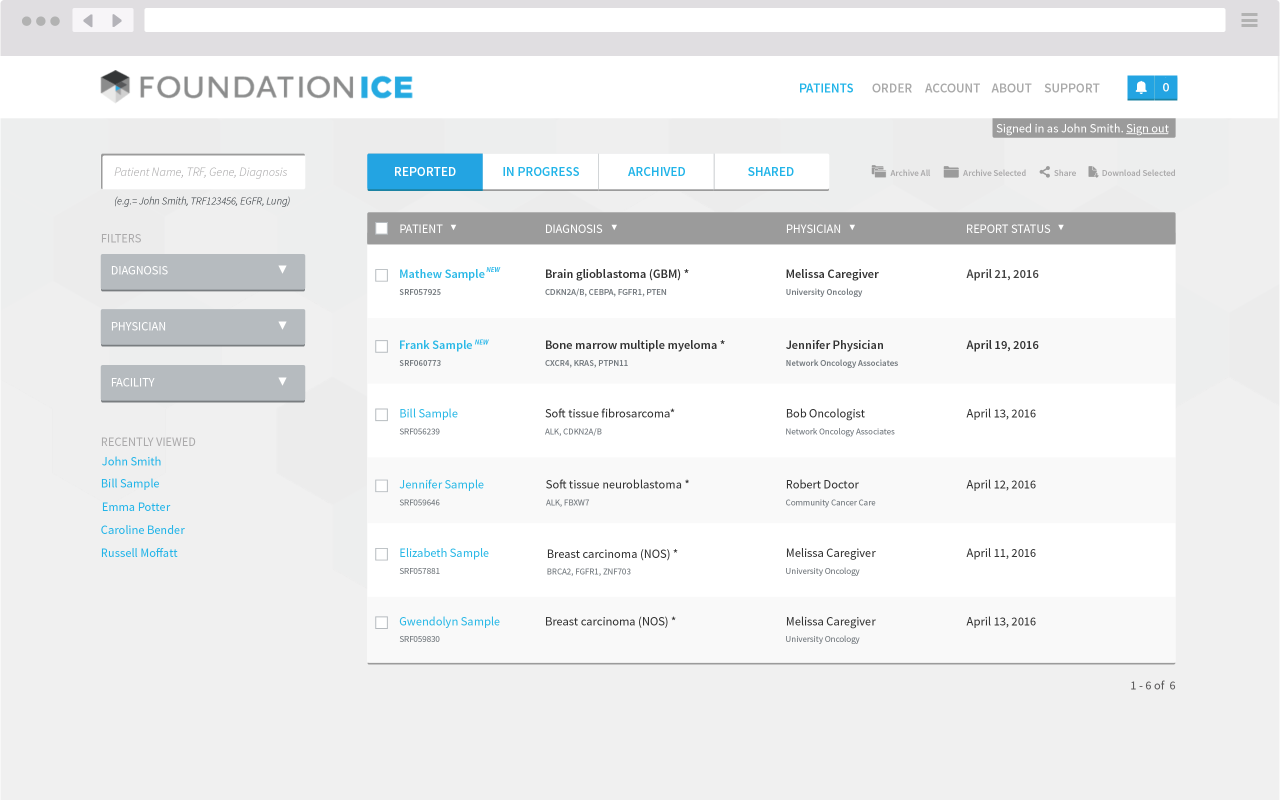
Task: Open the Archived tab
Action: pyautogui.click(x=656, y=172)
